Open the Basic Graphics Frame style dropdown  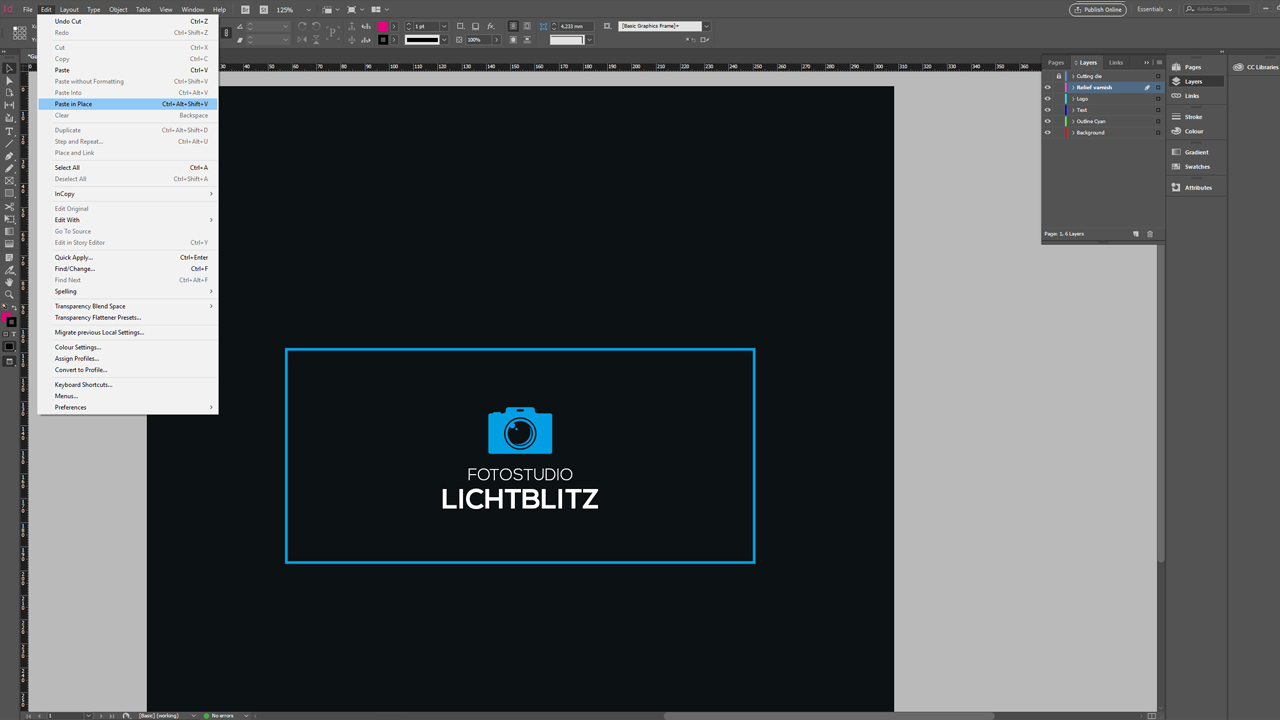pos(706,26)
